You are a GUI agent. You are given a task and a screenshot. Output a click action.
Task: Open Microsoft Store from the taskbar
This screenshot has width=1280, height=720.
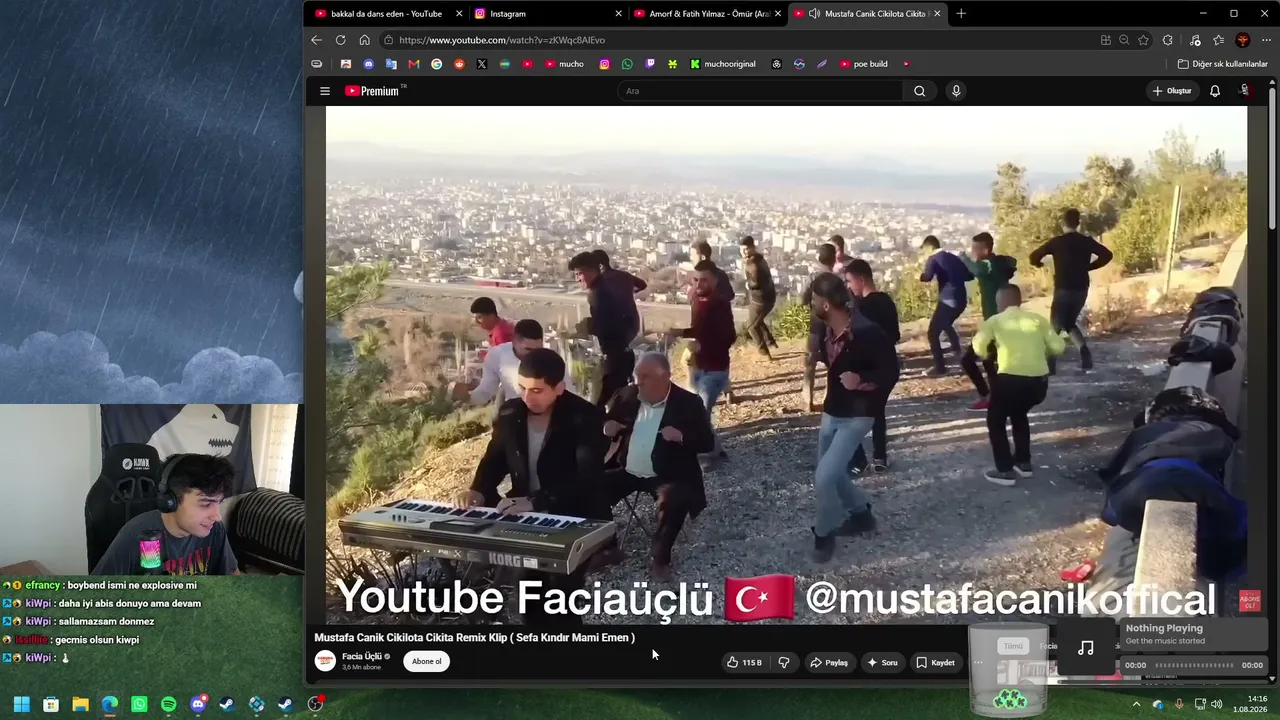(51, 704)
